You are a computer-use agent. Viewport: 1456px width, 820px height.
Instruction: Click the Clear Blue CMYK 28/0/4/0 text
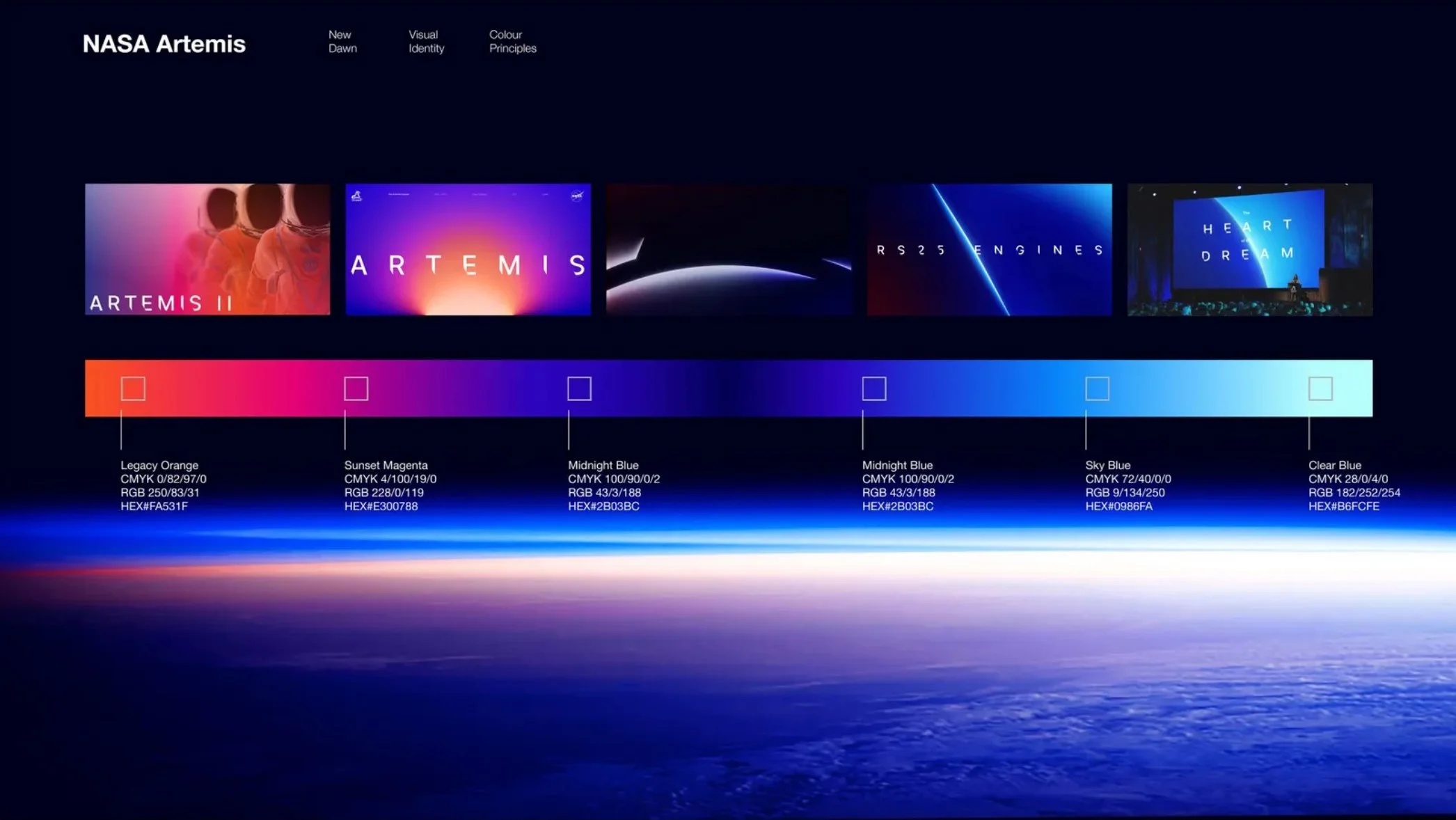(1347, 479)
